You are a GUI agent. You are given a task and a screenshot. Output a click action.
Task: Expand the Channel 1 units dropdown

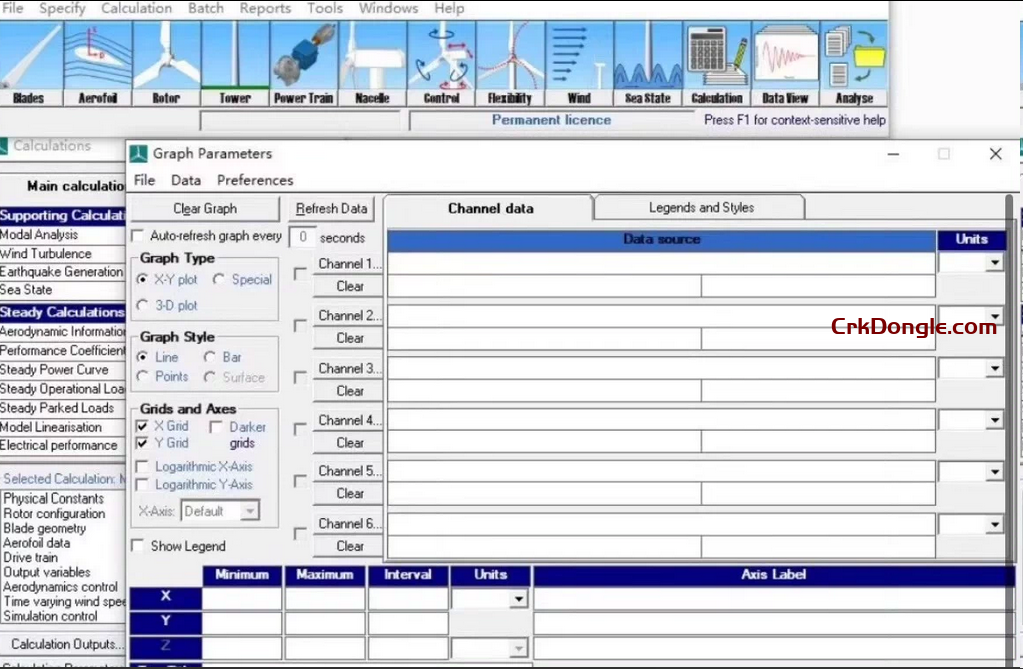(x=994, y=263)
